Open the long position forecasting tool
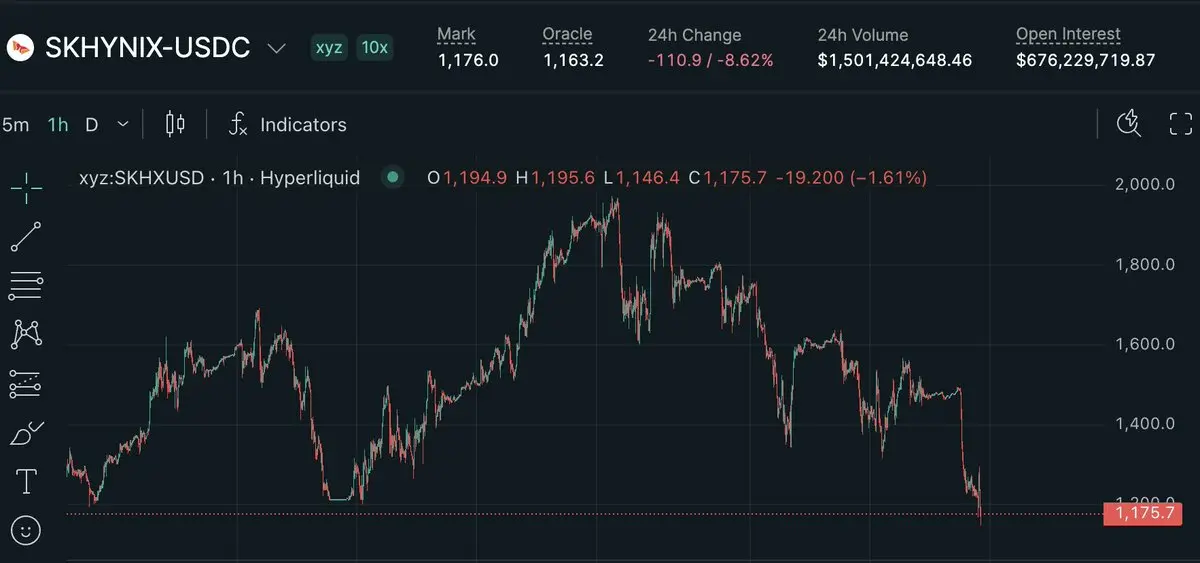The height and width of the screenshot is (563, 1200). [26, 384]
